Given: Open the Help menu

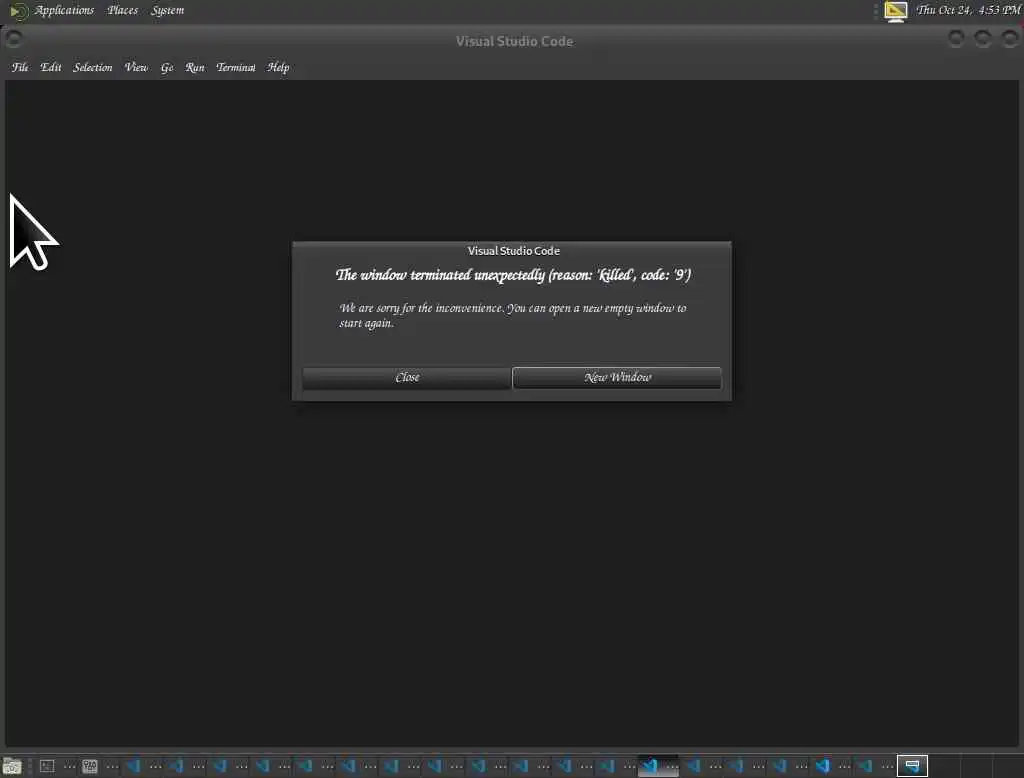Looking at the screenshot, I should point(278,67).
